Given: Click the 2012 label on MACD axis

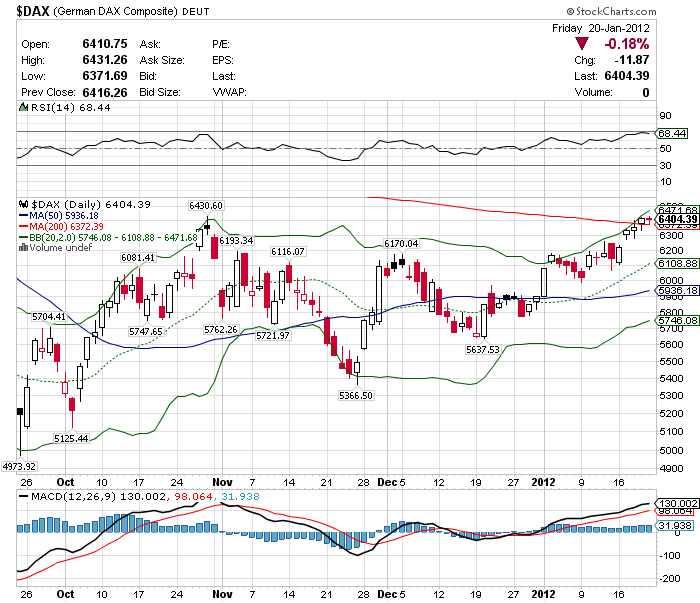Looking at the screenshot, I should click(543, 595).
